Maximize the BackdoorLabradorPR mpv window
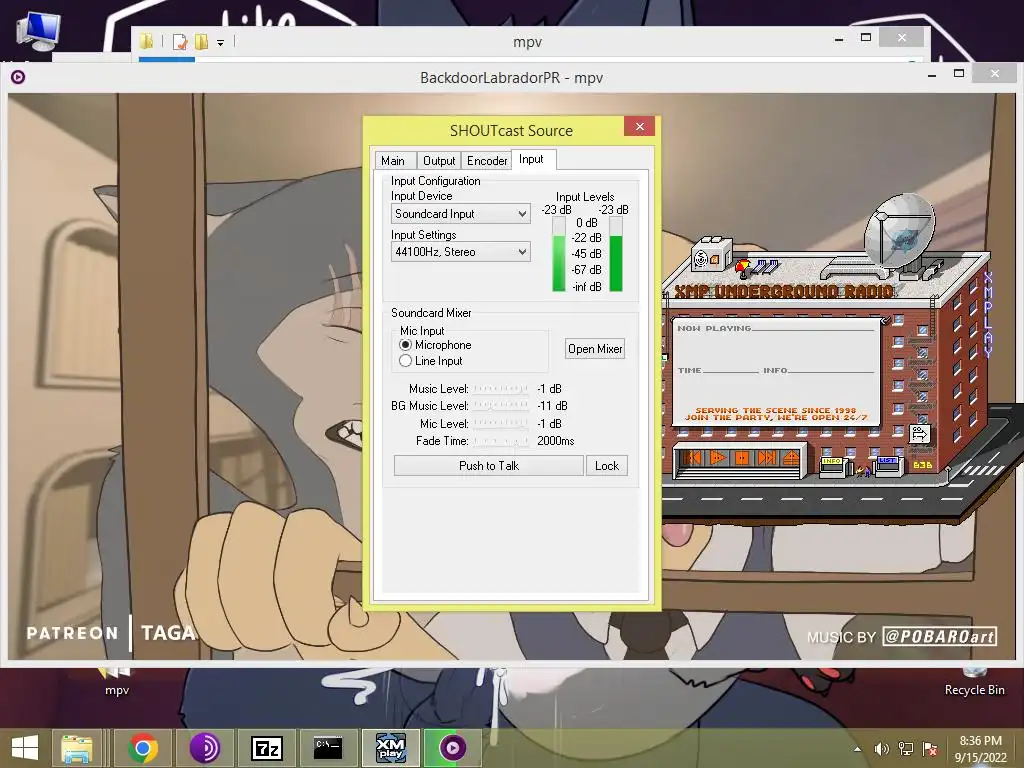The height and width of the screenshot is (768, 1024). pos(959,73)
